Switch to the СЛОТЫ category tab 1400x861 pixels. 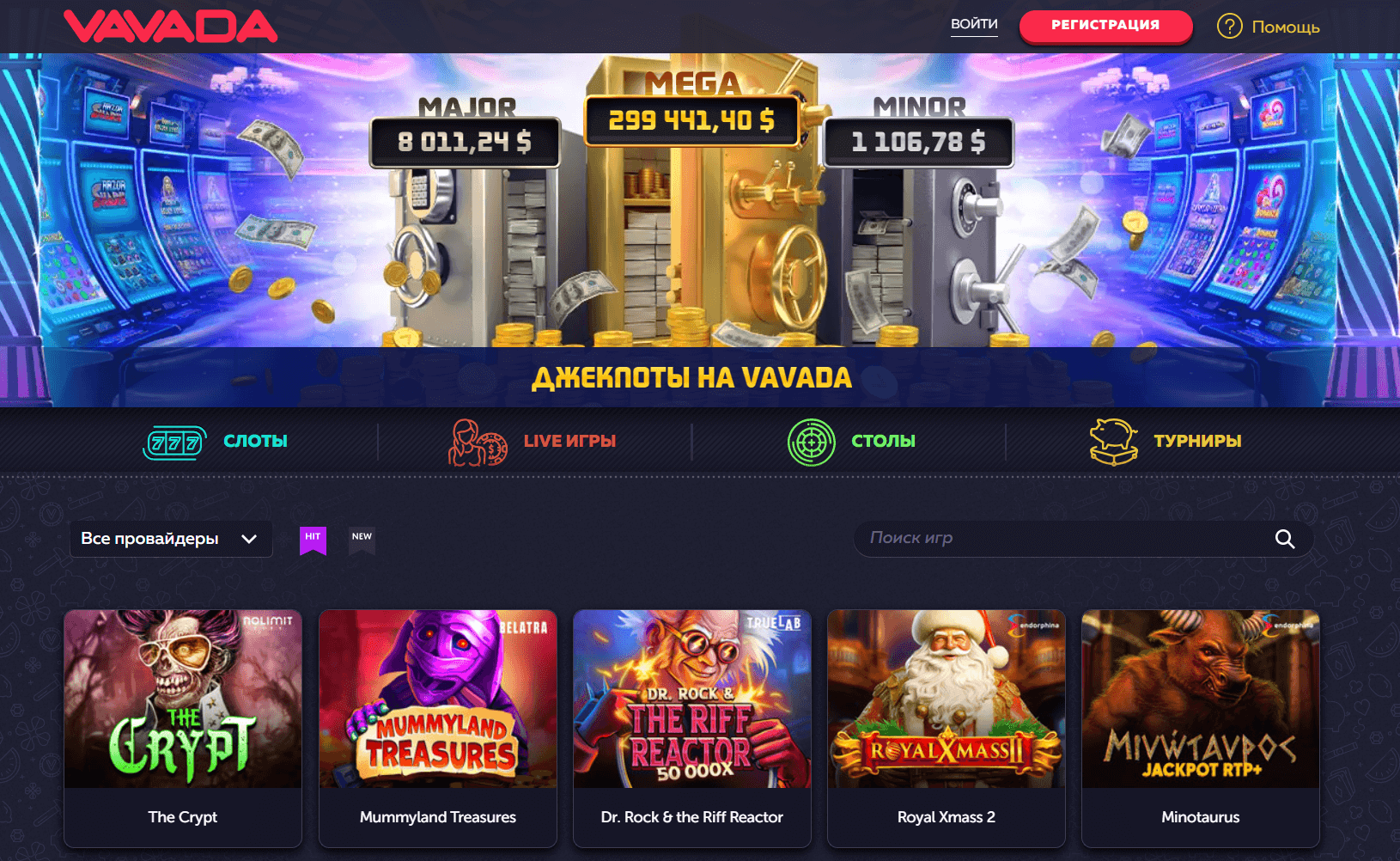click(255, 441)
